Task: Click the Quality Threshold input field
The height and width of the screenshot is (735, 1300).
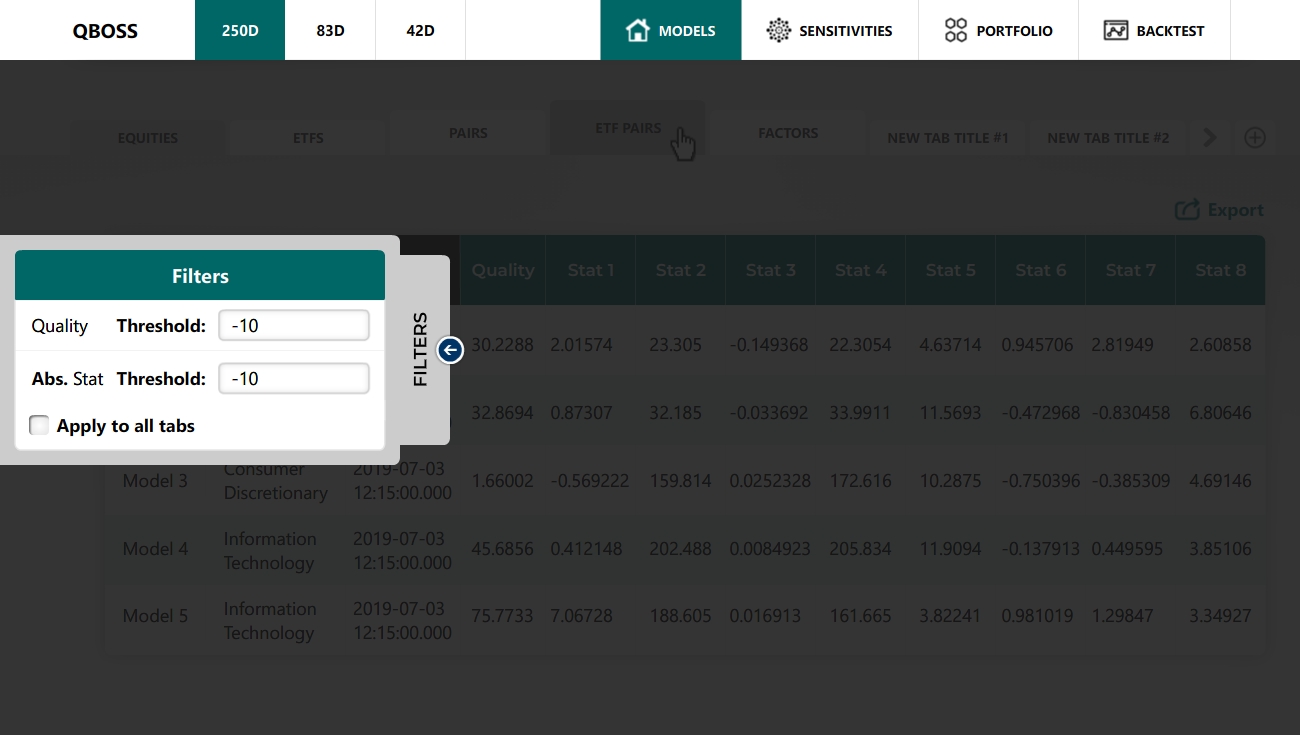Action: point(294,326)
